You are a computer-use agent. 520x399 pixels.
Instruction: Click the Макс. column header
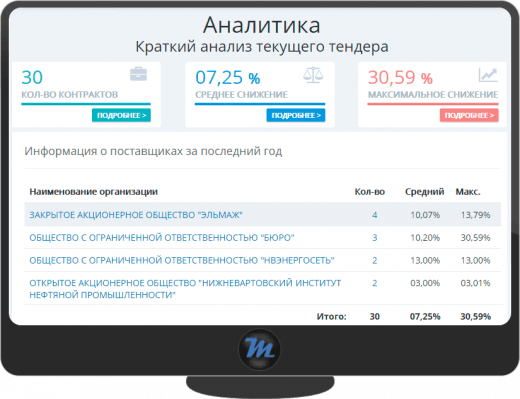click(x=468, y=192)
